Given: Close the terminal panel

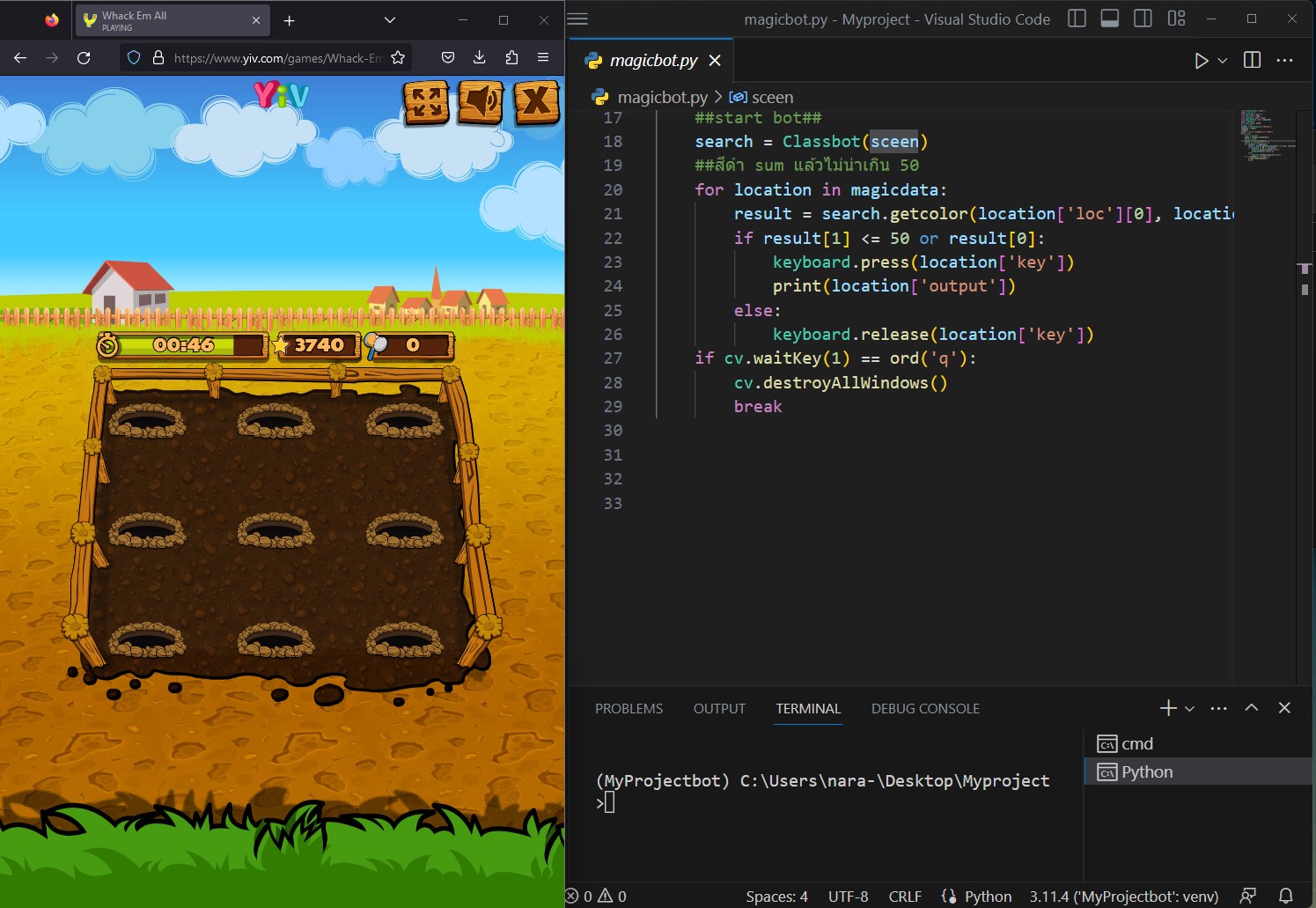Looking at the screenshot, I should [1284, 708].
